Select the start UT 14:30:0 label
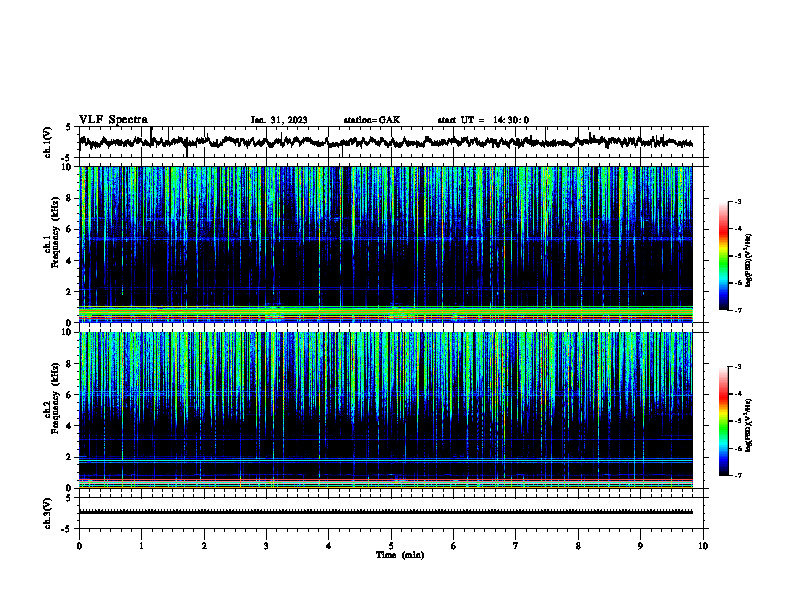Image resolution: width=792 pixels, height=612 pixels. point(483,120)
